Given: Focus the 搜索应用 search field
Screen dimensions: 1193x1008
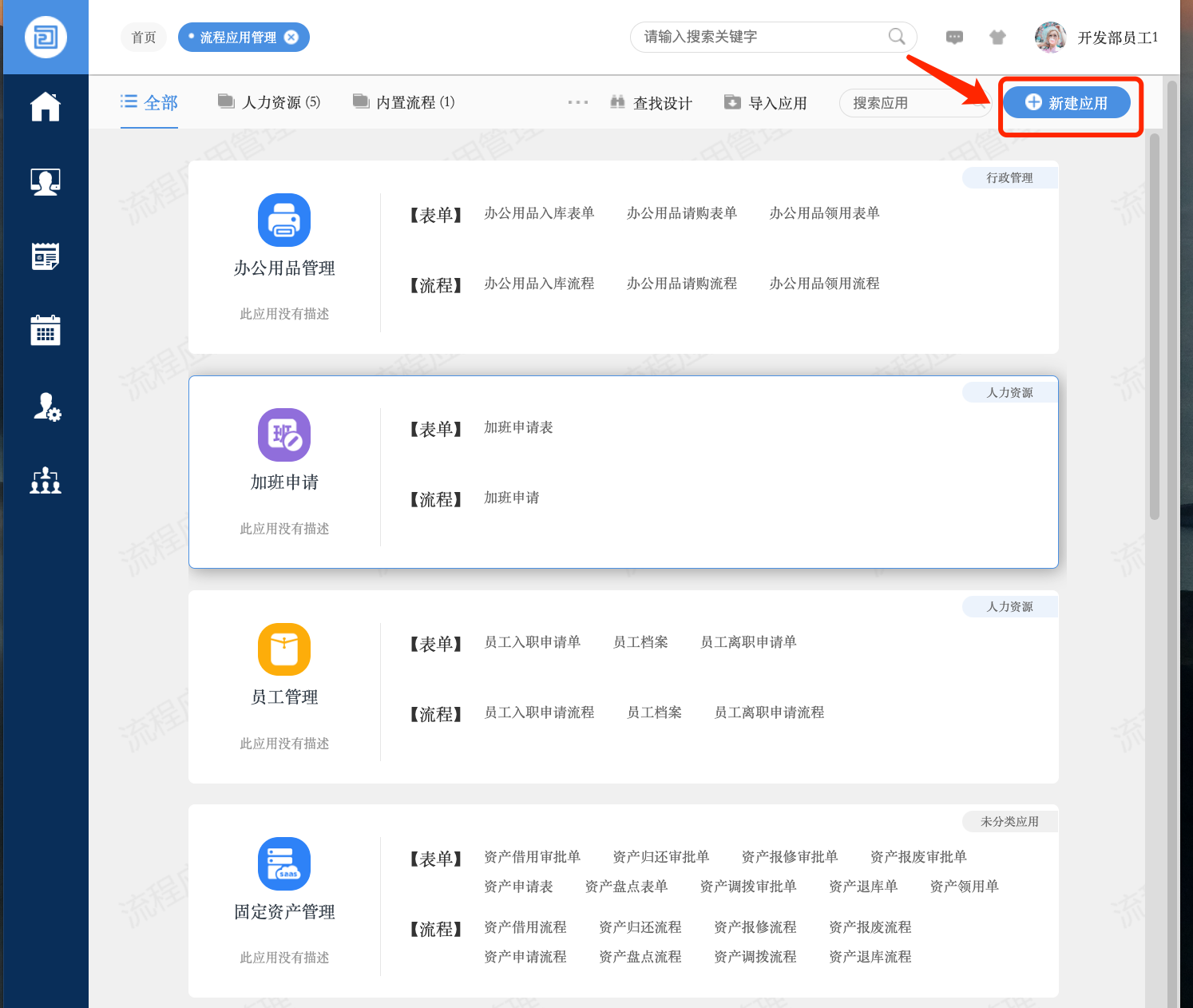Looking at the screenshot, I should coord(906,103).
